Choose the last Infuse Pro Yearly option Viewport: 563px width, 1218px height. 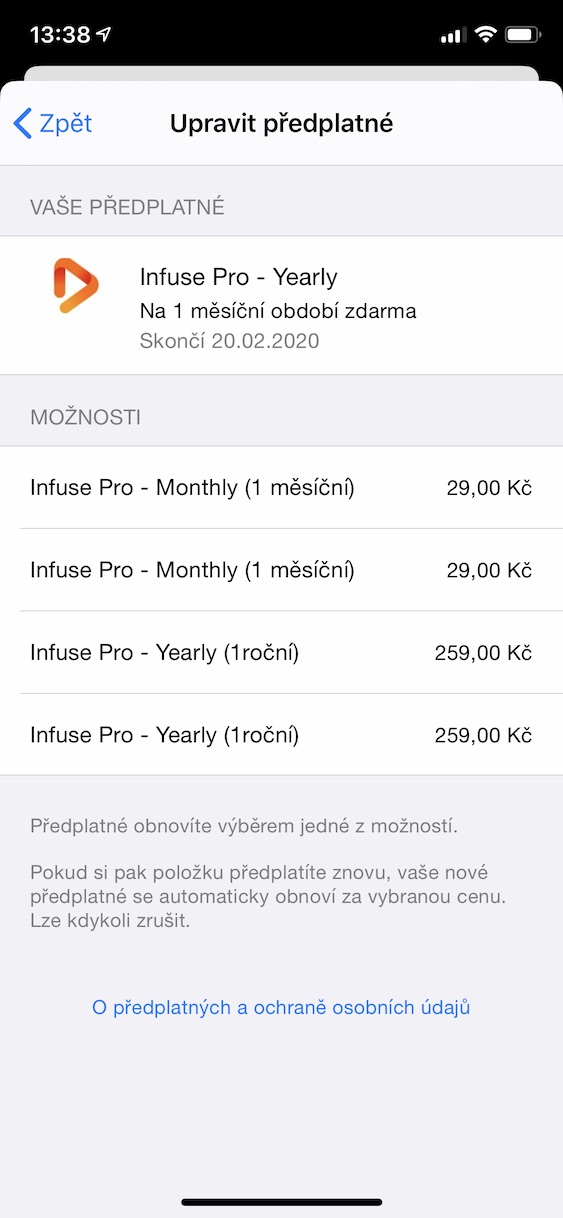(281, 735)
